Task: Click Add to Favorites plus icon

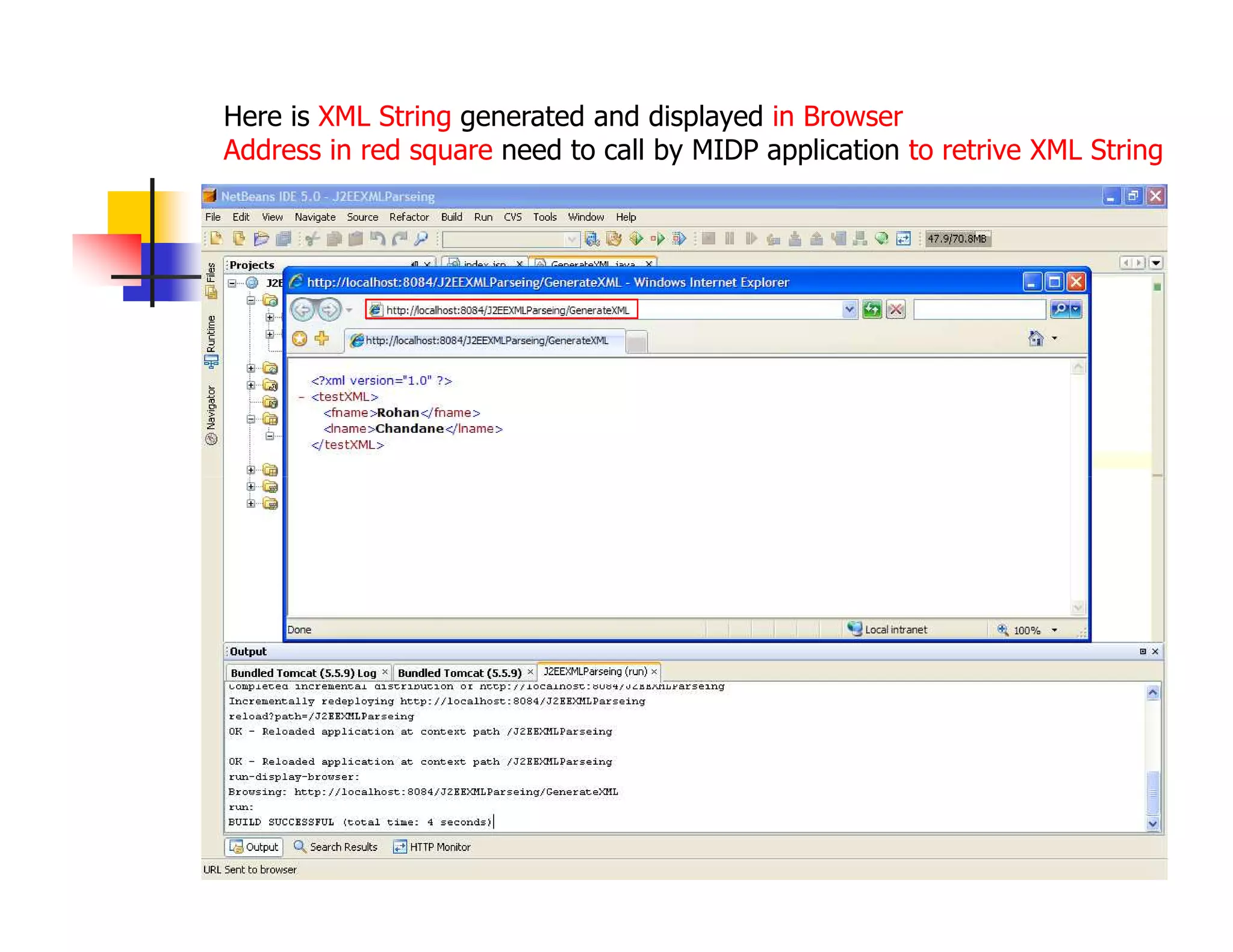Action: pyautogui.click(x=322, y=339)
